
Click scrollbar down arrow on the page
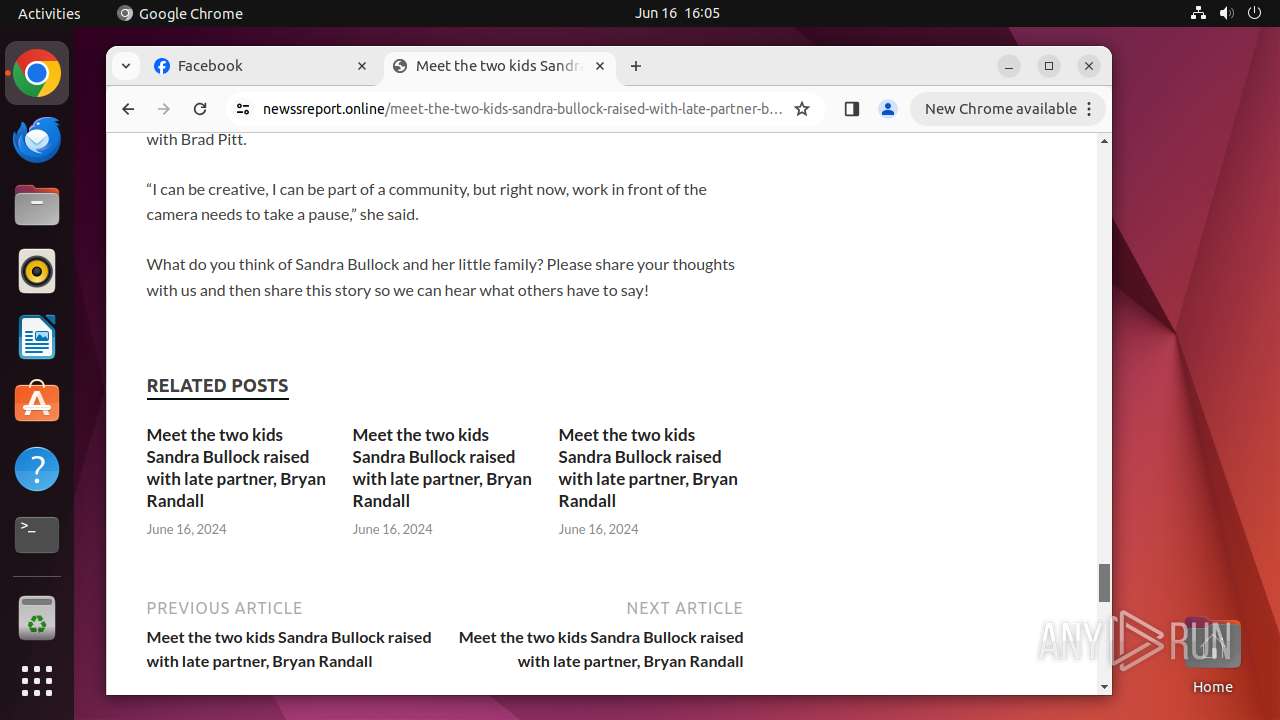[1104, 687]
